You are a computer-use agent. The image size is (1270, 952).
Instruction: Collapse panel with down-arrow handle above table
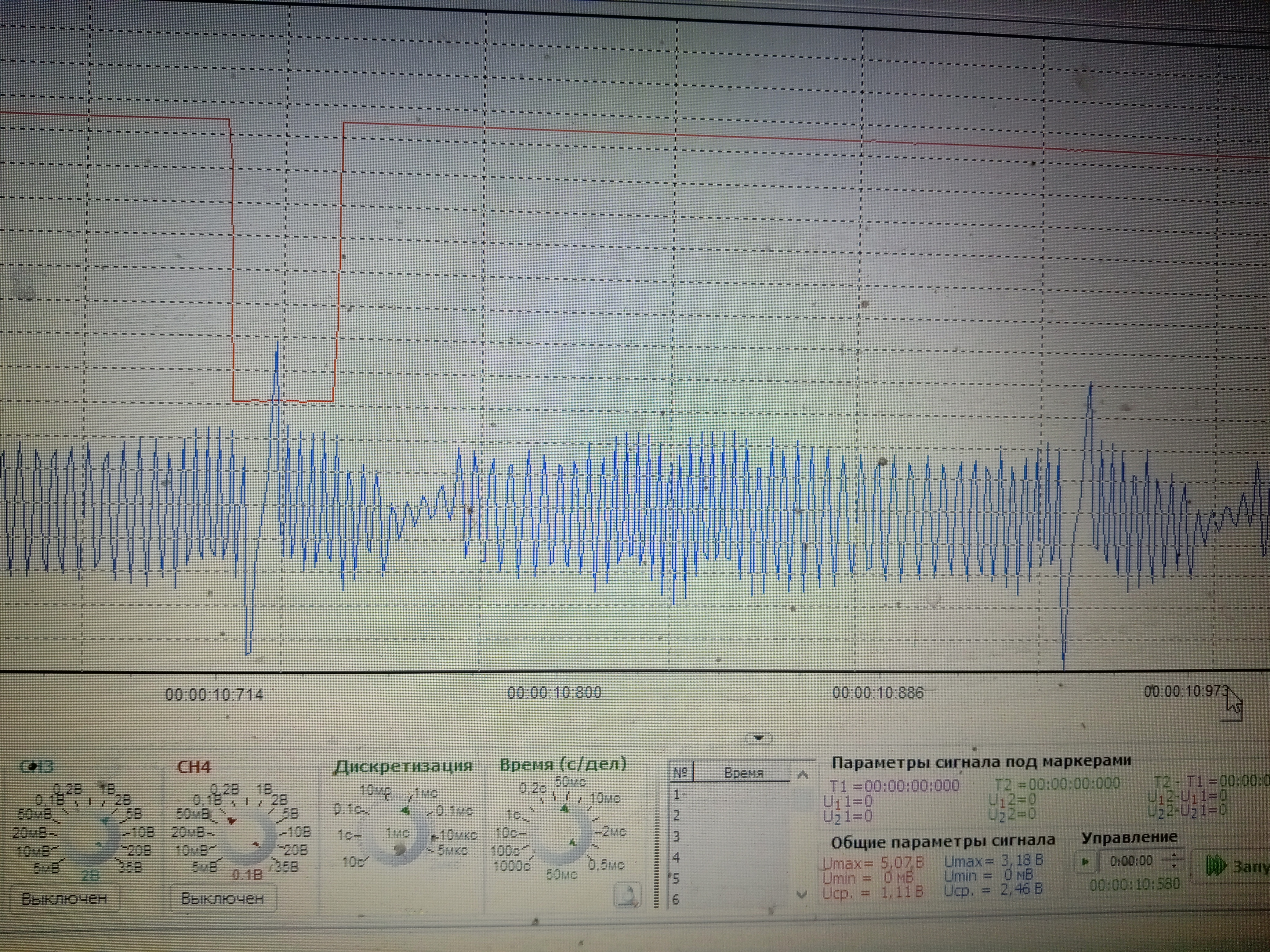coord(758,738)
